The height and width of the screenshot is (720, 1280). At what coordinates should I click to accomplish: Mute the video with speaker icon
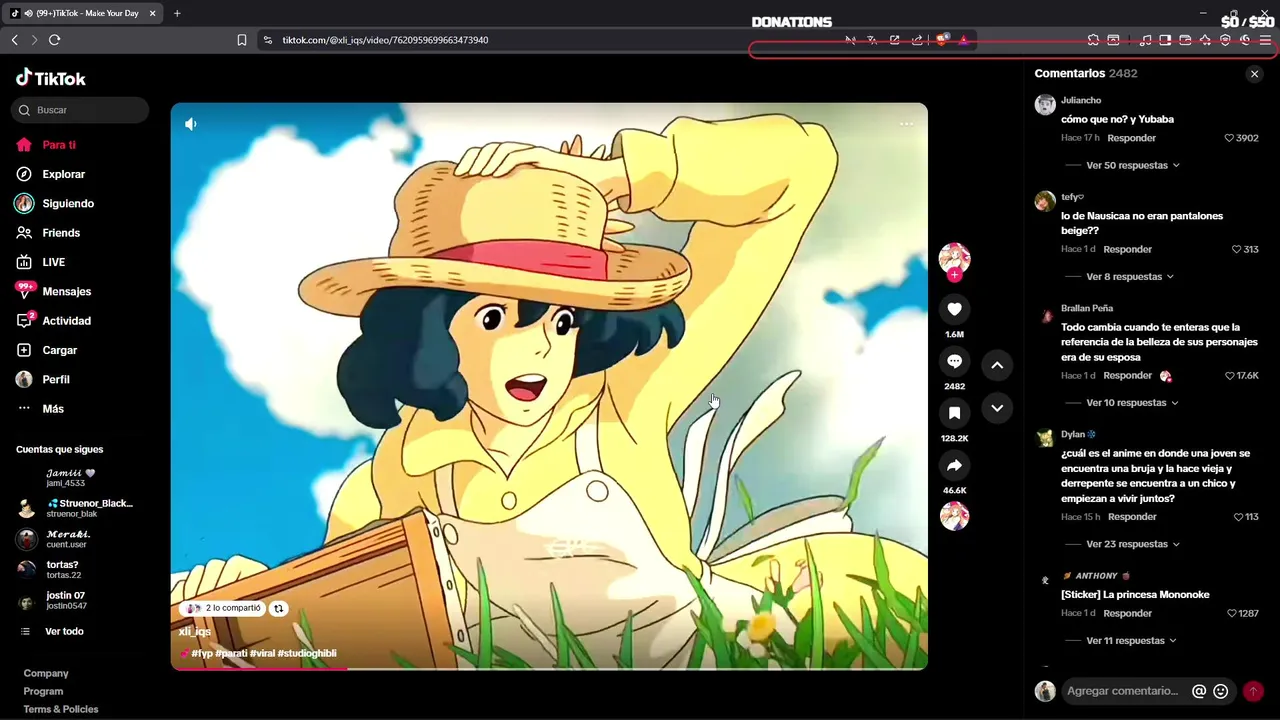tap(191, 124)
